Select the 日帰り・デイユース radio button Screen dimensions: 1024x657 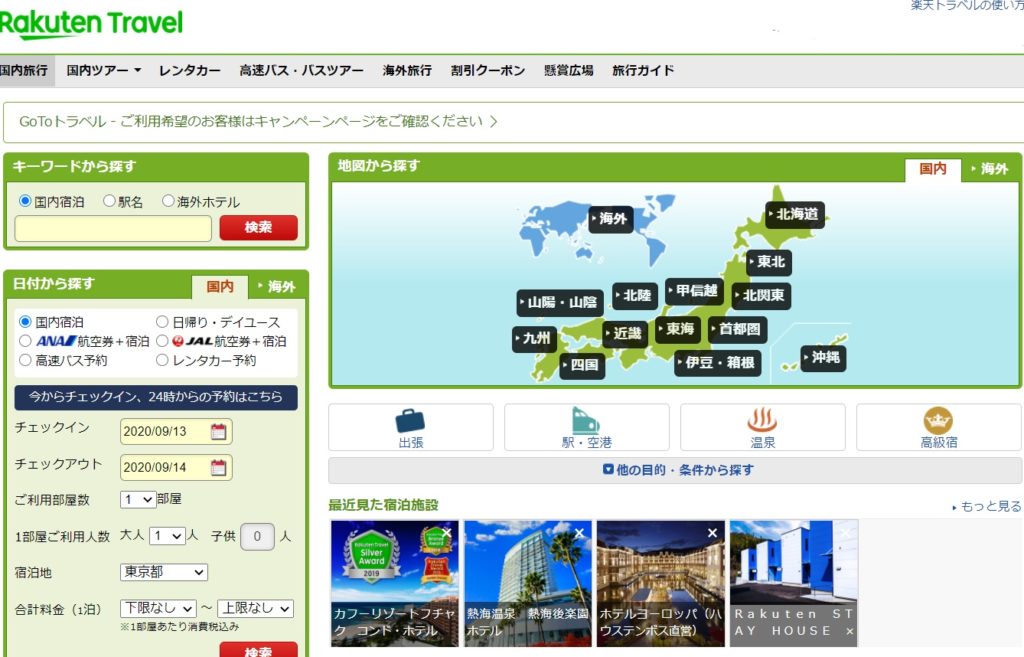[162, 321]
